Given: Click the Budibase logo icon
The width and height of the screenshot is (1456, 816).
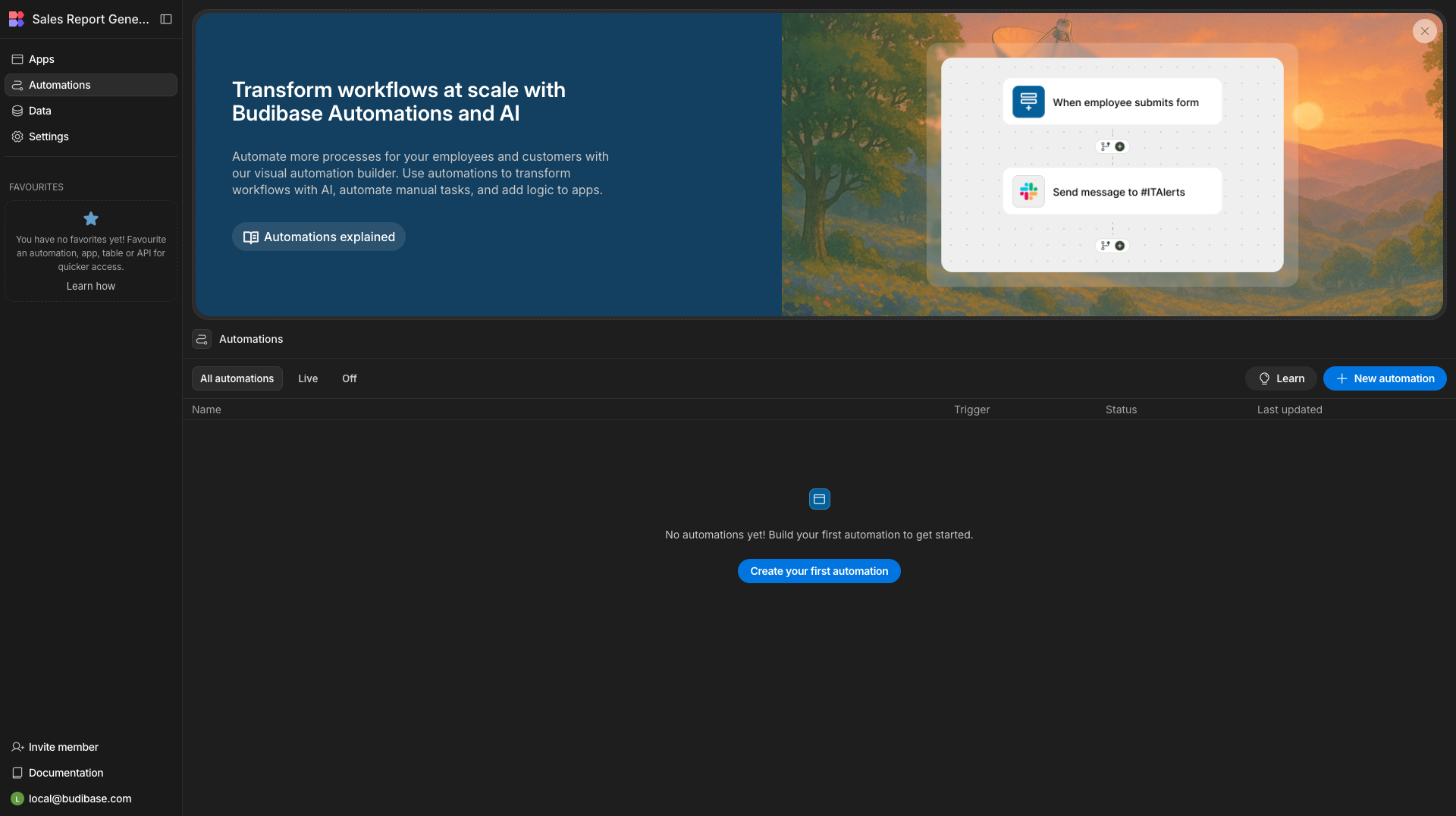Looking at the screenshot, I should point(17,19).
